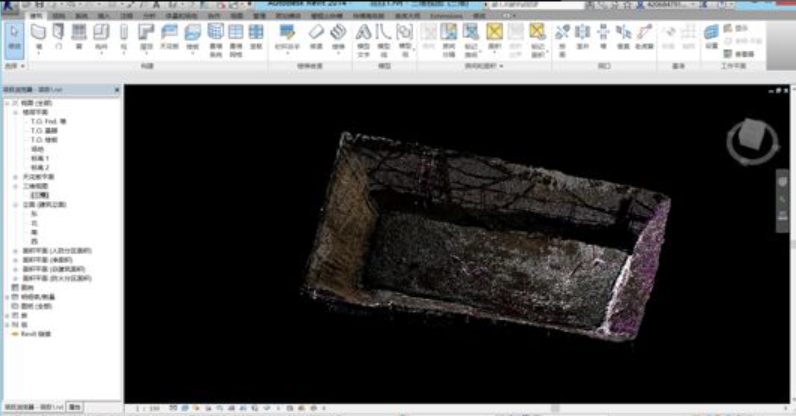Open the 标高 2 floor plan view
The image size is (796, 416).
[x=40, y=168]
